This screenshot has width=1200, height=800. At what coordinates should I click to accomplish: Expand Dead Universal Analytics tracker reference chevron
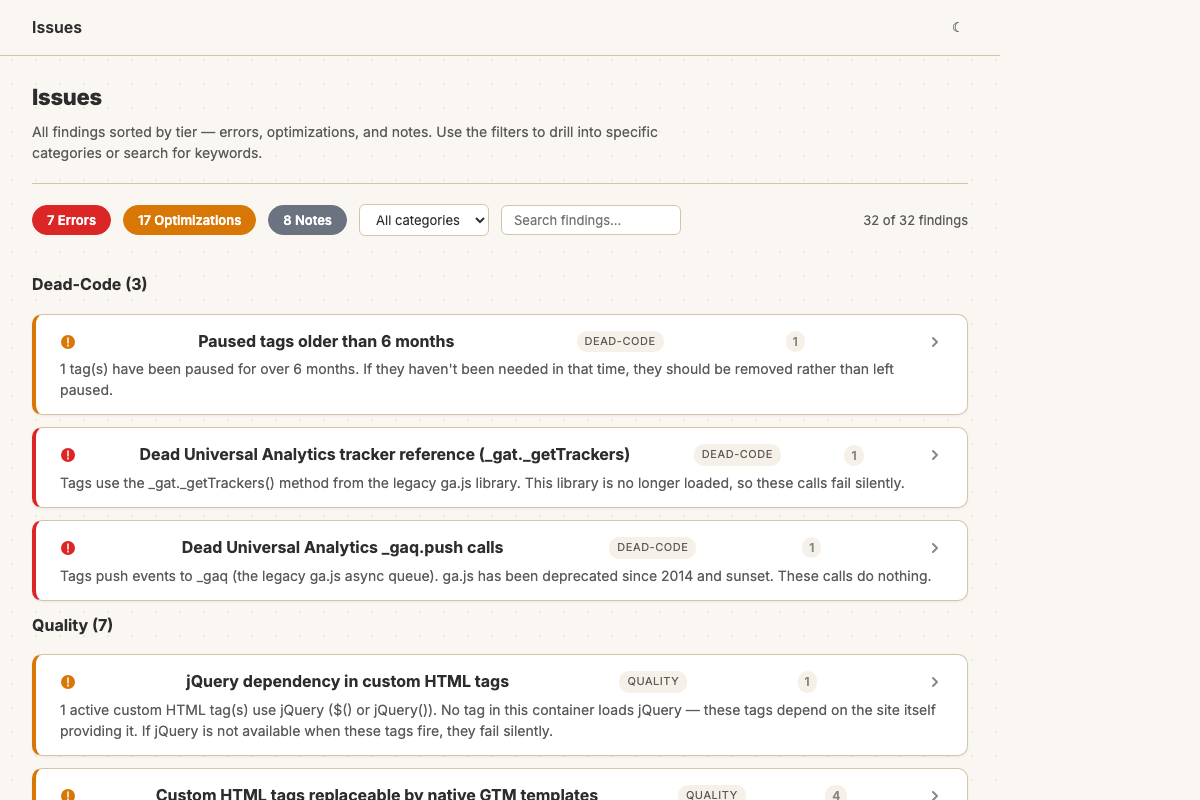tap(935, 455)
